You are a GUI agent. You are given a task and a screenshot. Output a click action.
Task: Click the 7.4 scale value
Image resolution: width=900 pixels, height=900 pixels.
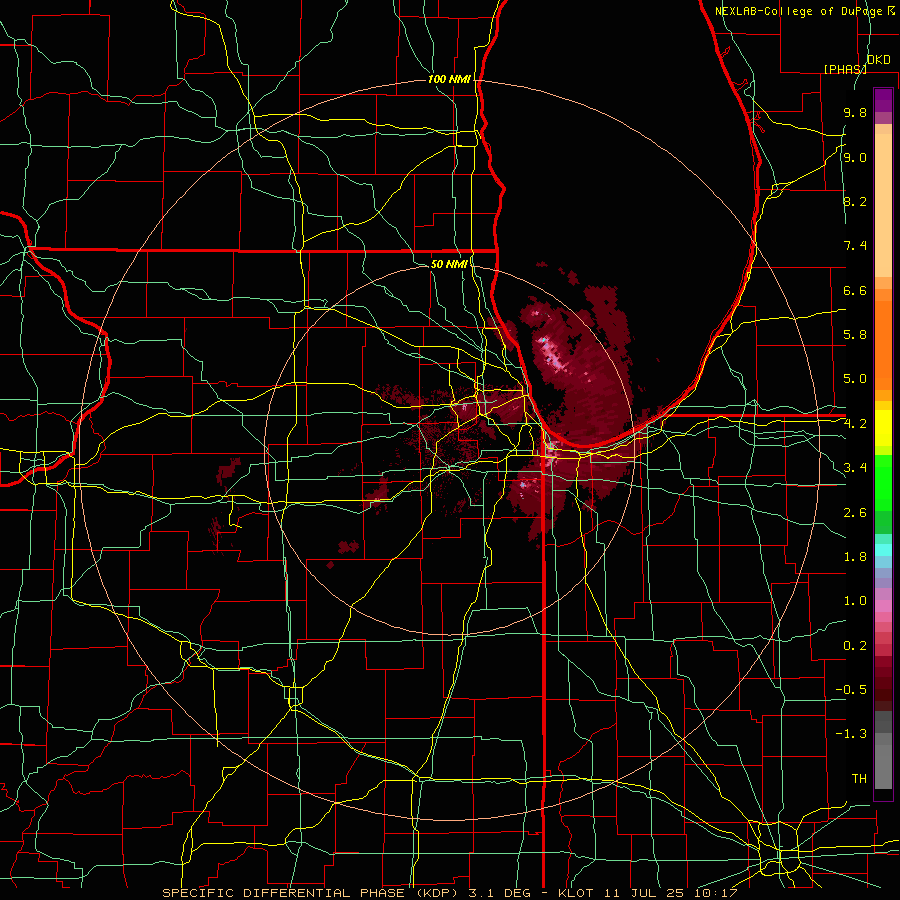tap(855, 246)
